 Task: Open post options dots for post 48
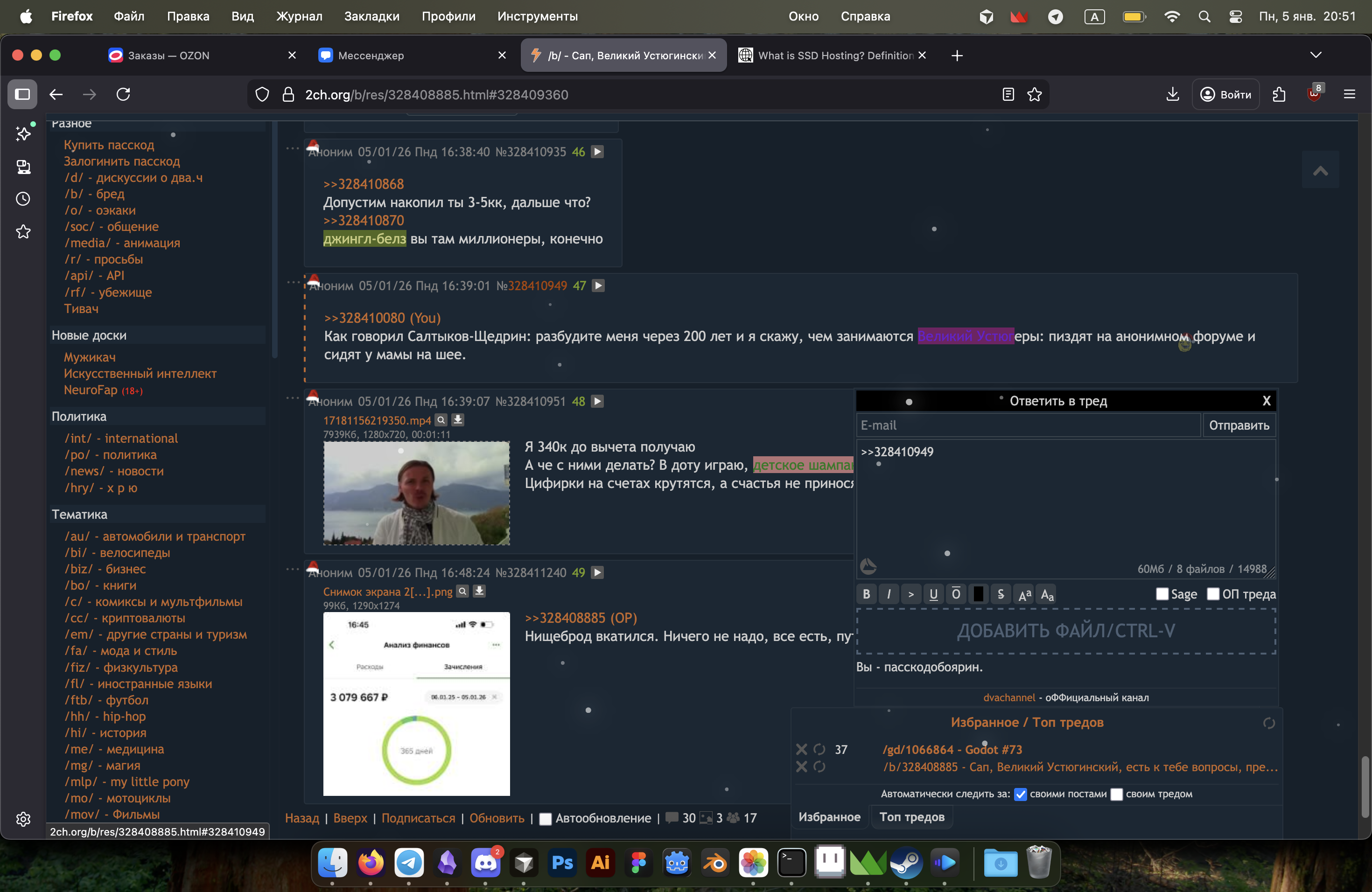[292, 398]
